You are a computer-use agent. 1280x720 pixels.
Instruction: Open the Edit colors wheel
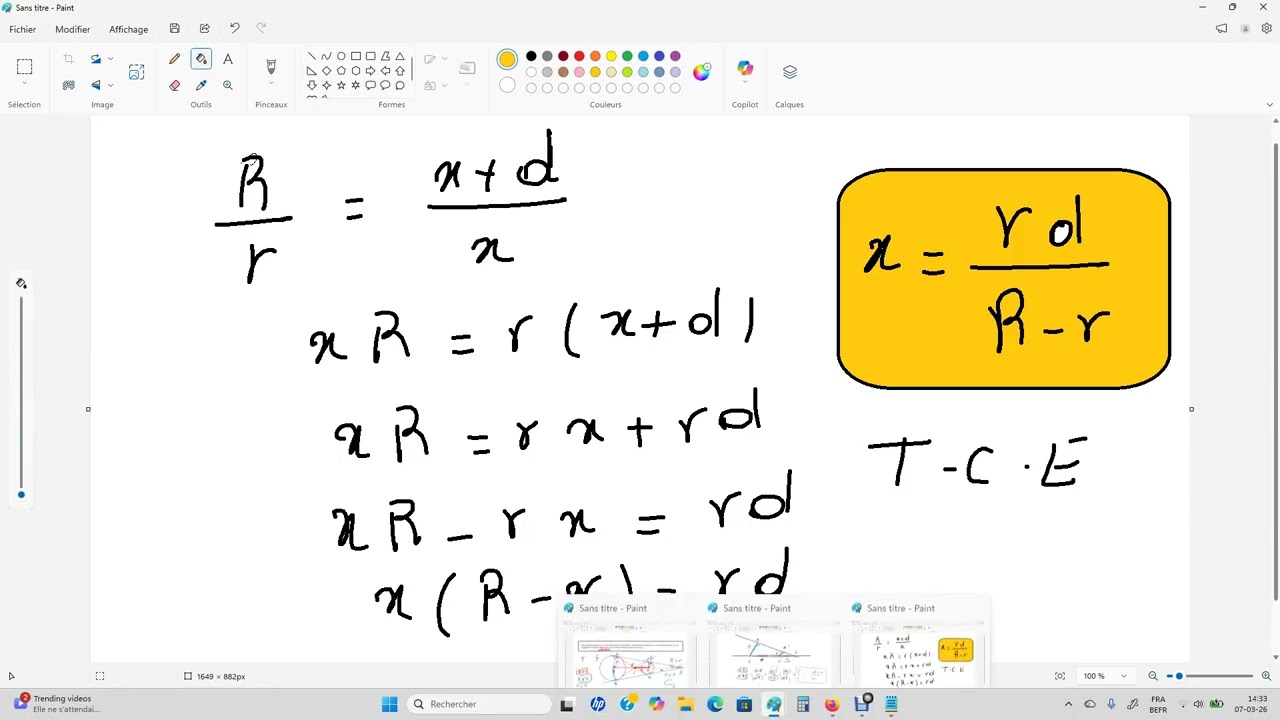pos(702,72)
